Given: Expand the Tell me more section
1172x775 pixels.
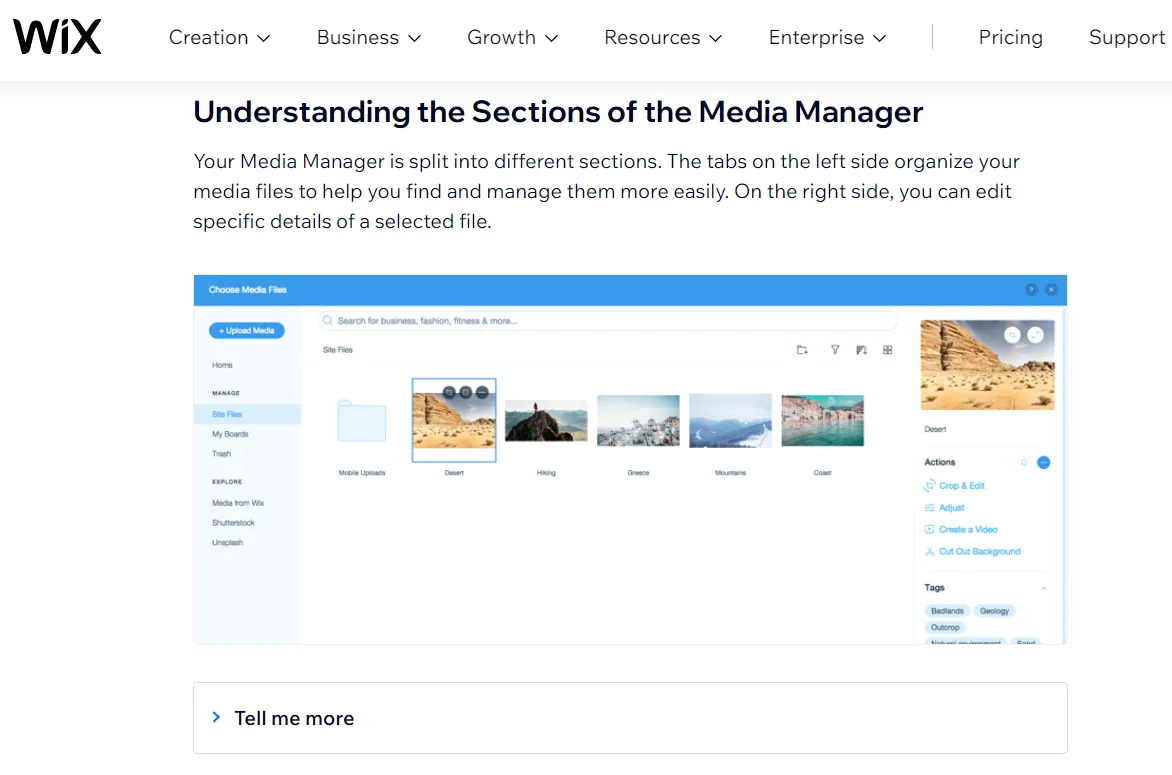Looking at the screenshot, I should [x=294, y=718].
